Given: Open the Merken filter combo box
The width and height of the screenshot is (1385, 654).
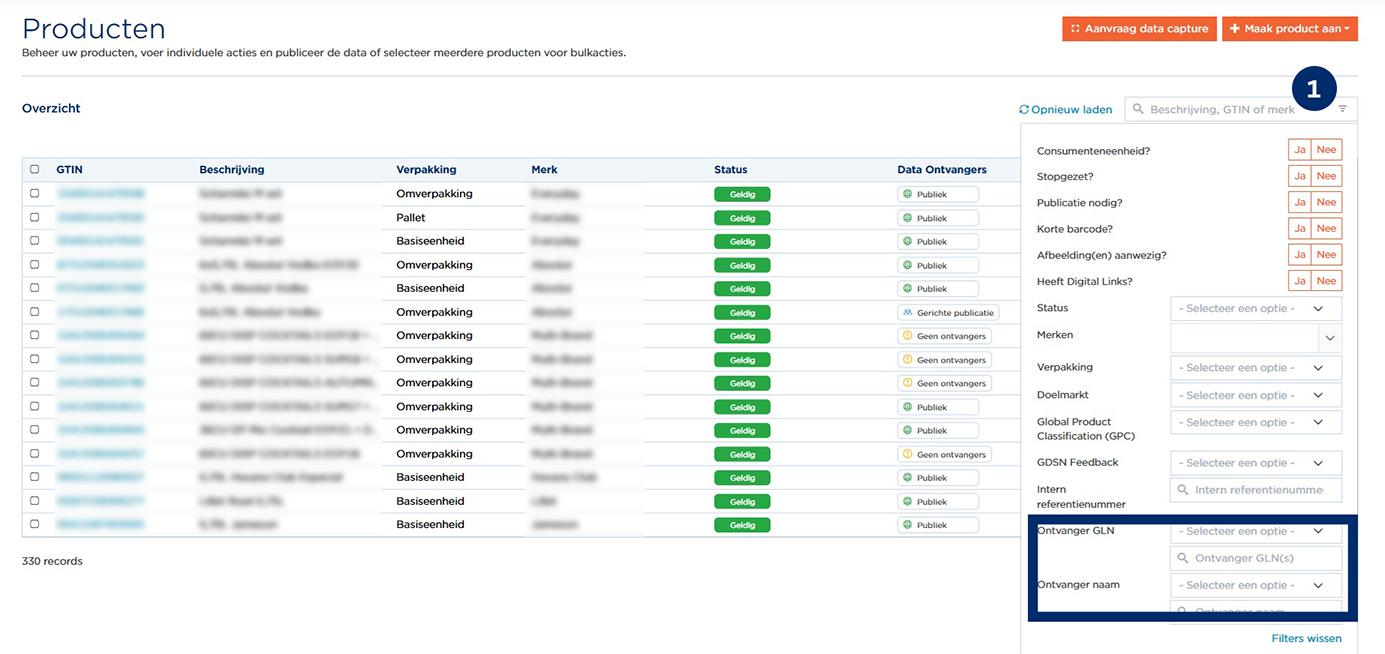Looking at the screenshot, I should [x=1256, y=338].
